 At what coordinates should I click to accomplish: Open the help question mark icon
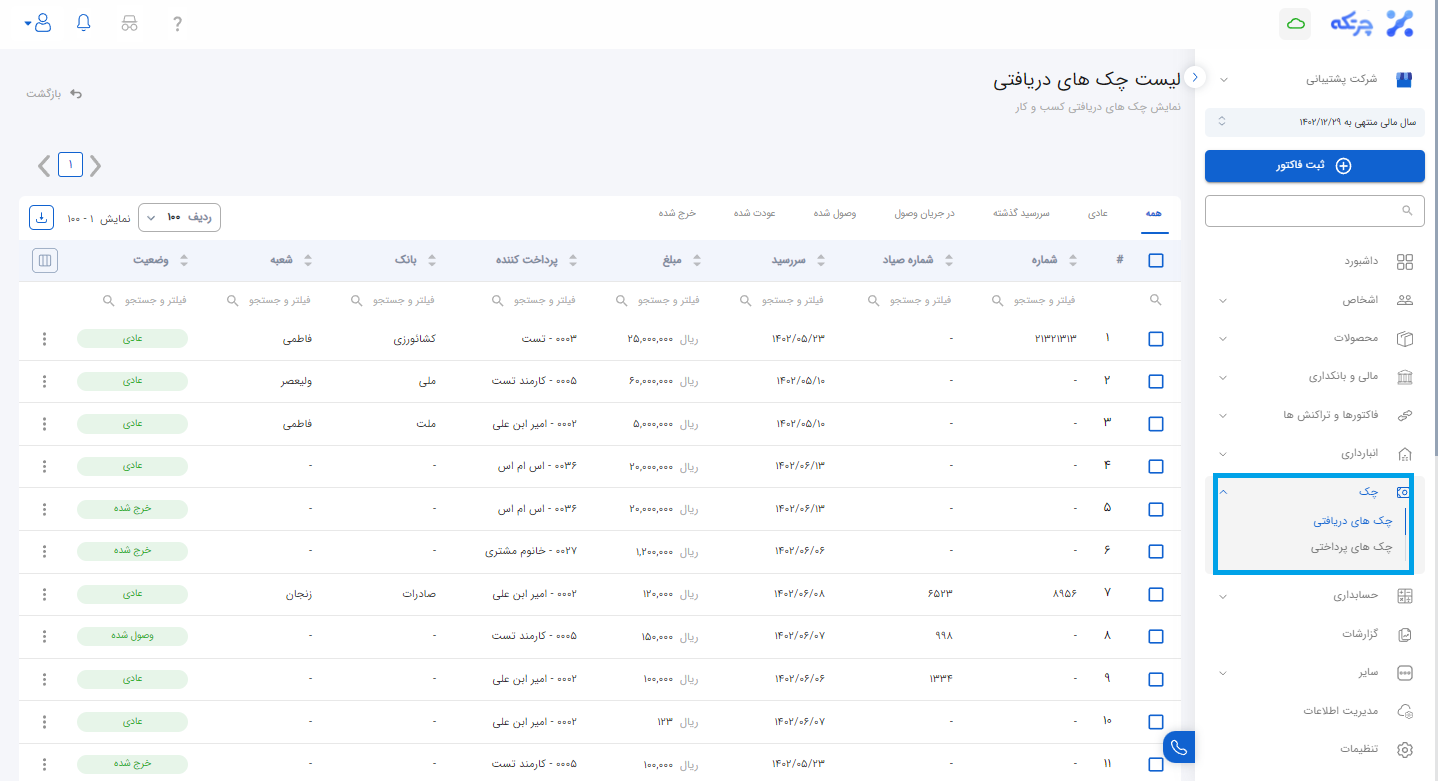click(x=178, y=24)
